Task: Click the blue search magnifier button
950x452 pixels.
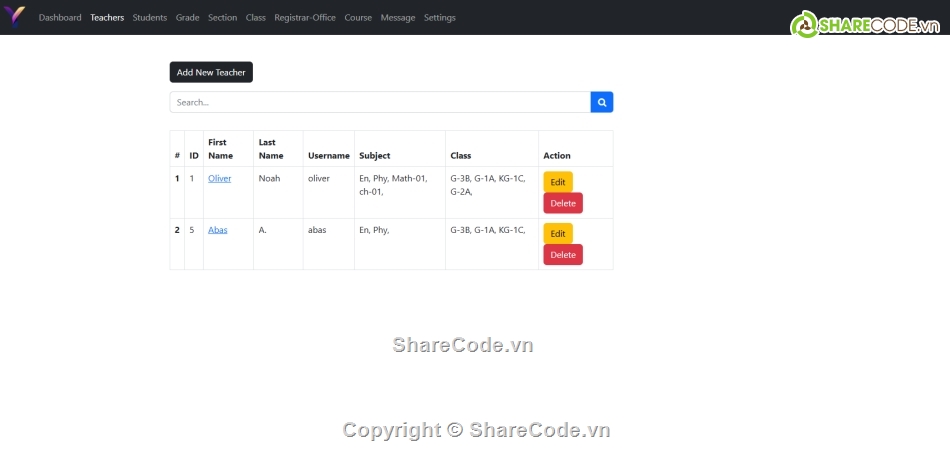Action: pos(602,102)
